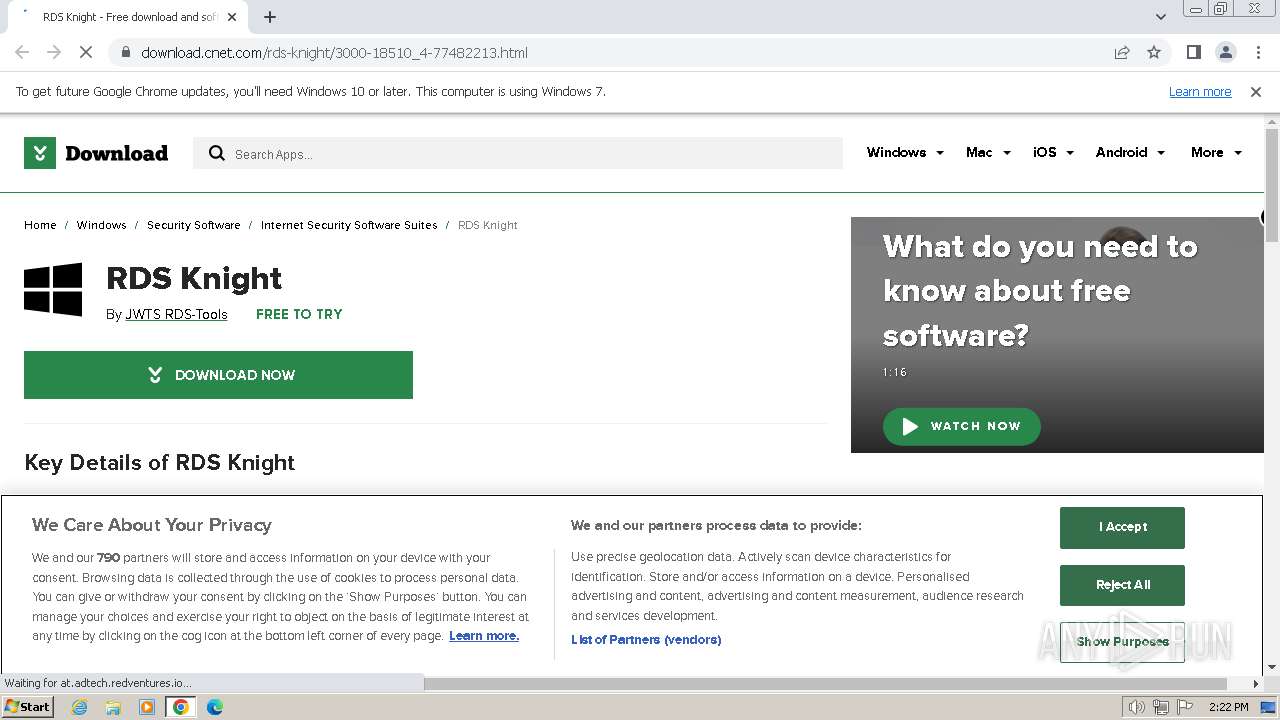Accept cookies with I Accept button
1280x720 pixels.
[1122, 527]
